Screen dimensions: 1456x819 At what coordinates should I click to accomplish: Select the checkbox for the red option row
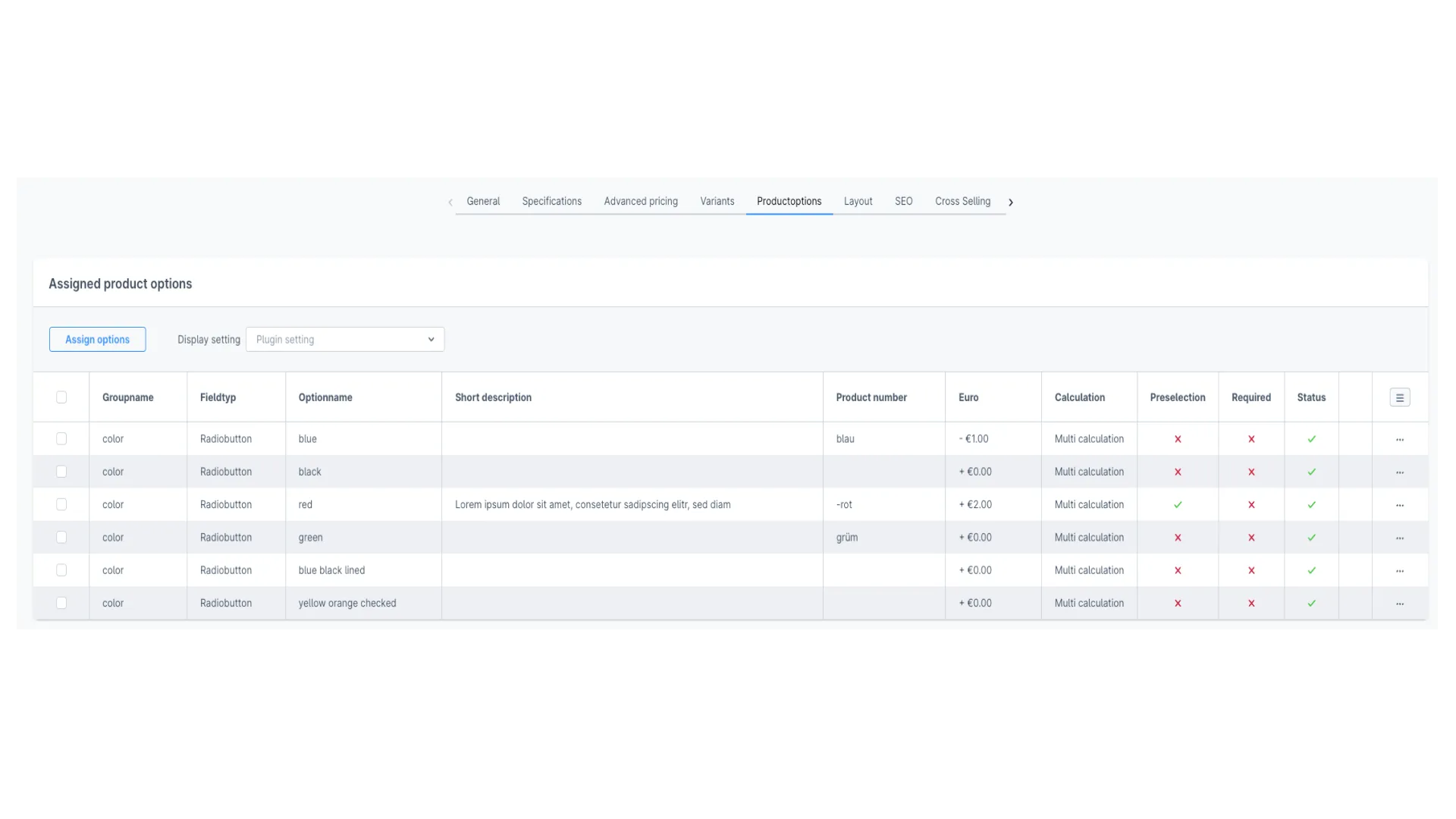pyautogui.click(x=61, y=504)
